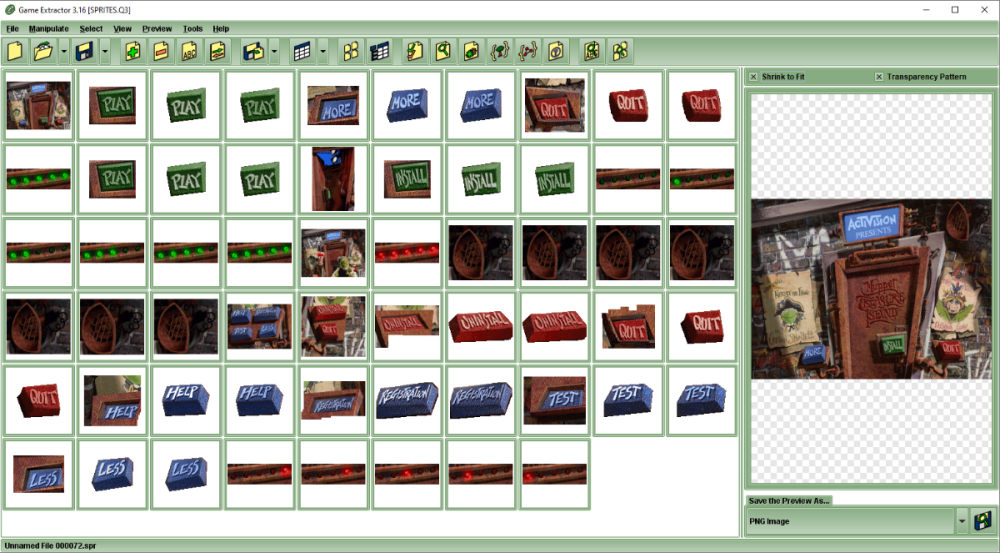Click the plugin list ABC icon
Screen dimensions: 1000x553
coord(592,51)
